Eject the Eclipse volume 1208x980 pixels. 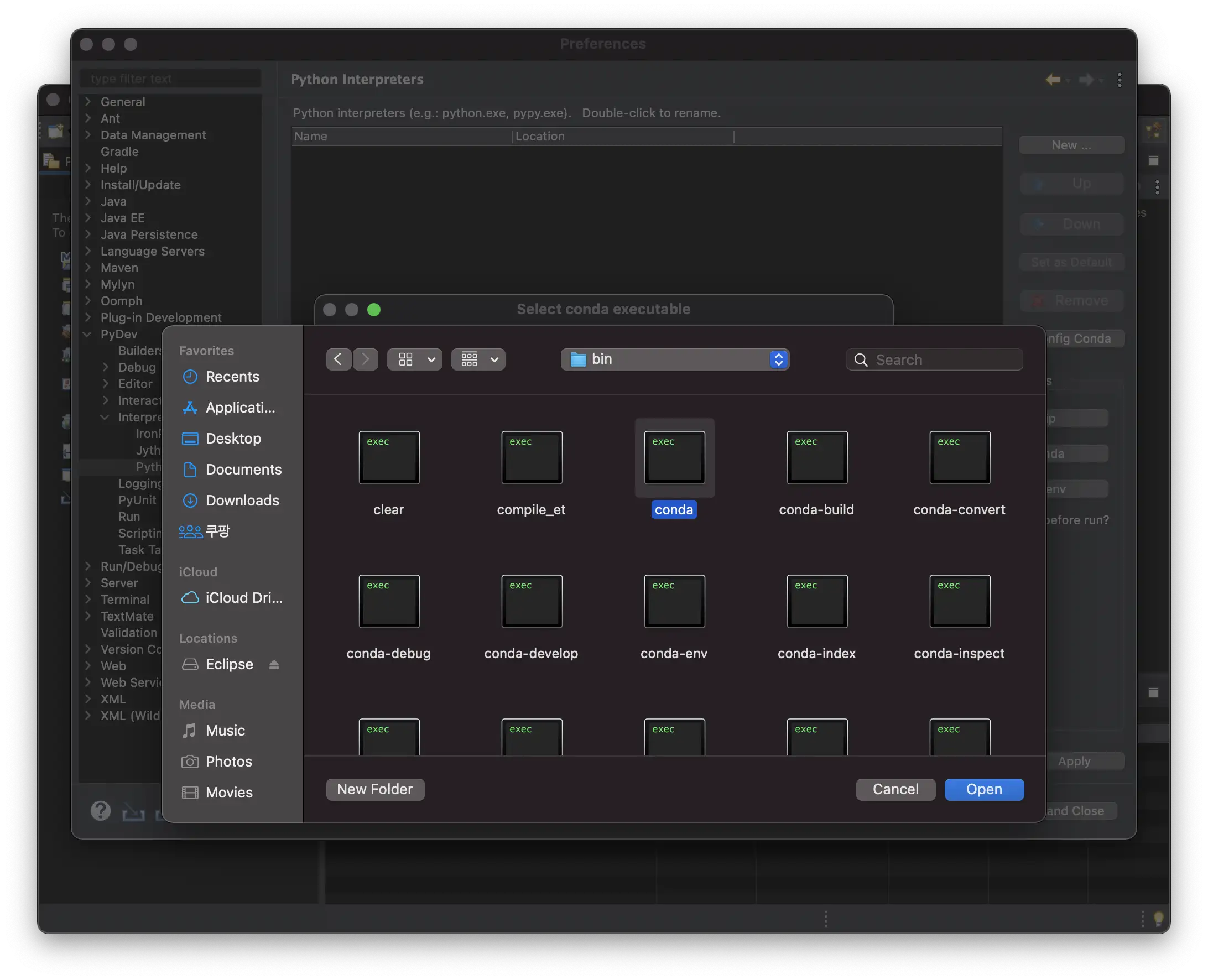pyautogui.click(x=274, y=664)
